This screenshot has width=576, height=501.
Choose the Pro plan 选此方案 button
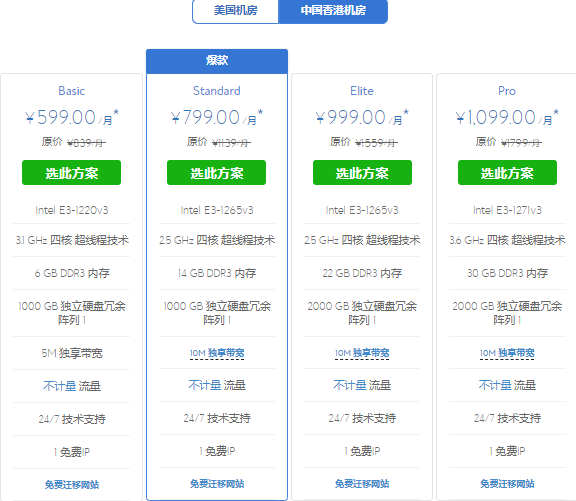pos(507,173)
